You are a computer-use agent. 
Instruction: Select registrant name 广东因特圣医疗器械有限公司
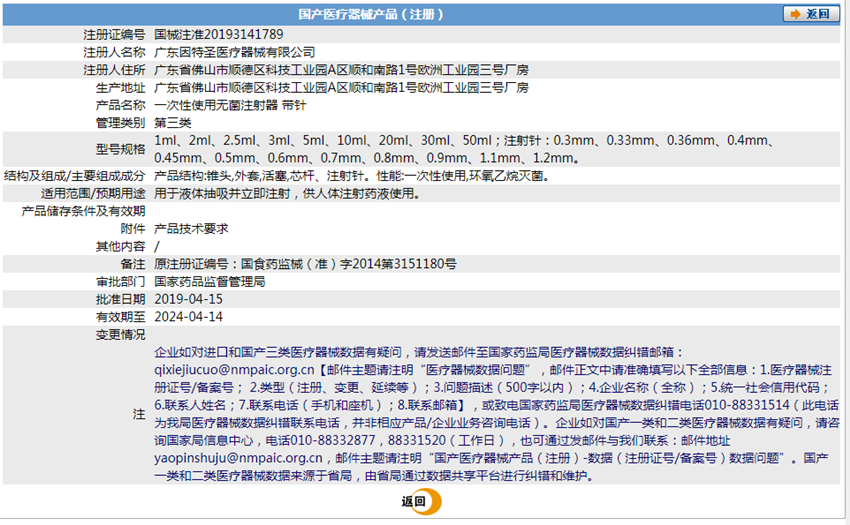click(235, 53)
